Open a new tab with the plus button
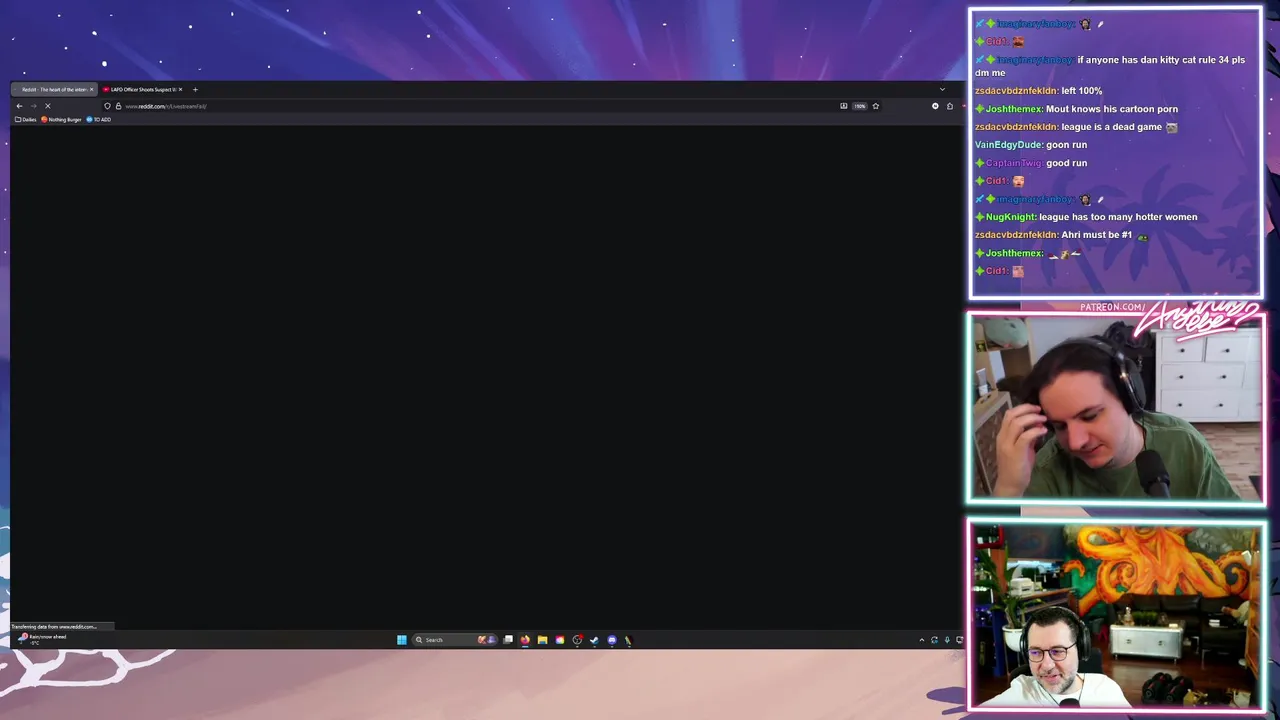1280x720 pixels. (x=195, y=90)
